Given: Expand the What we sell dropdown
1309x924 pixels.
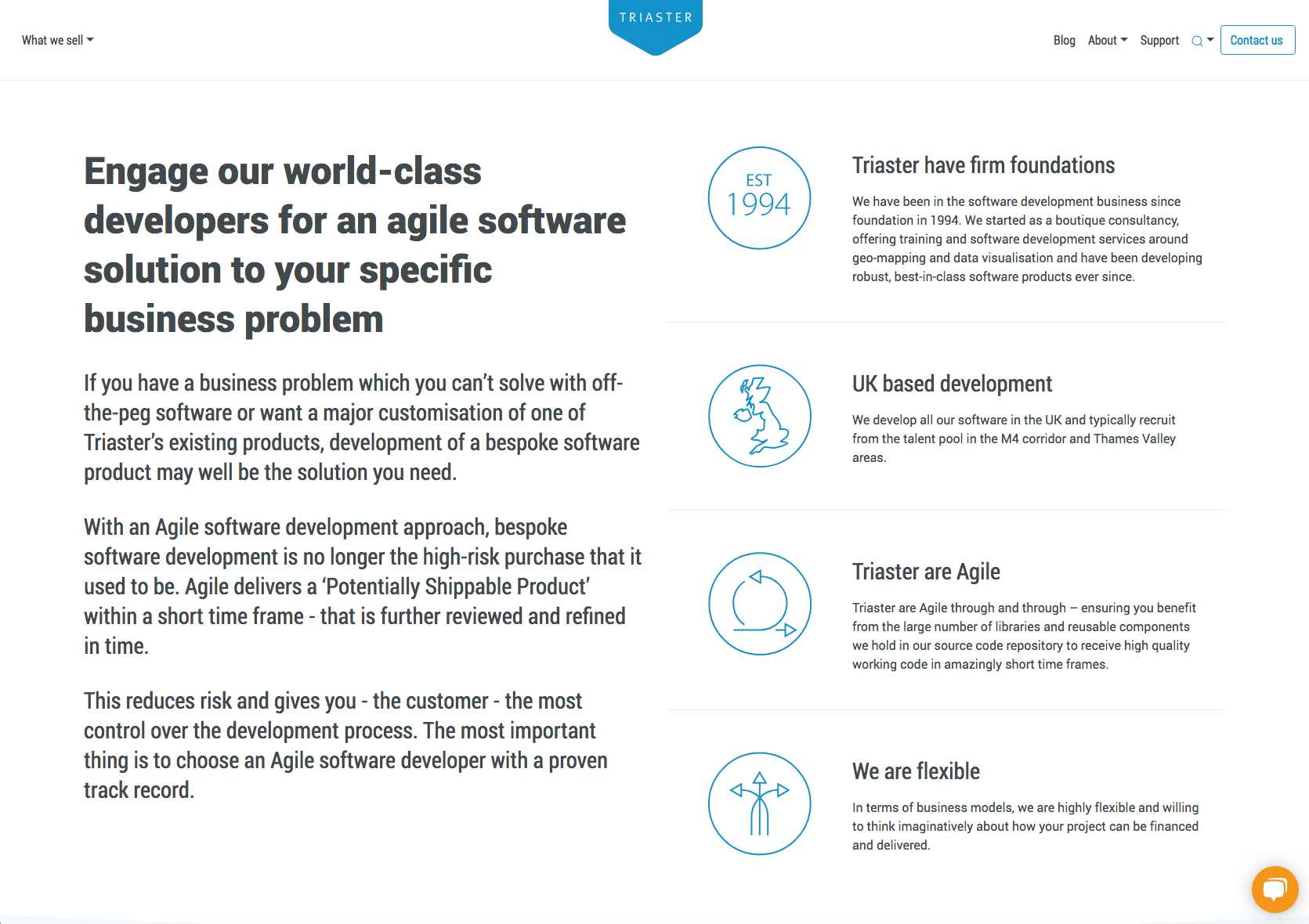Looking at the screenshot, I should (57, 40).
